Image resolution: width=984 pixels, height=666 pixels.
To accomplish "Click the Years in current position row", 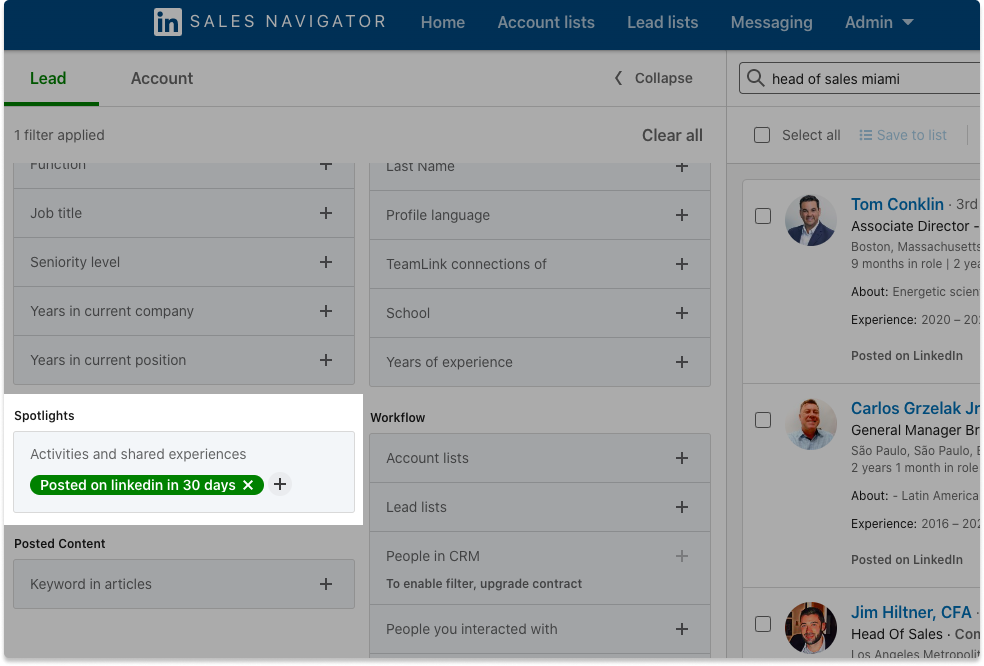I will (x=184, y=360).
